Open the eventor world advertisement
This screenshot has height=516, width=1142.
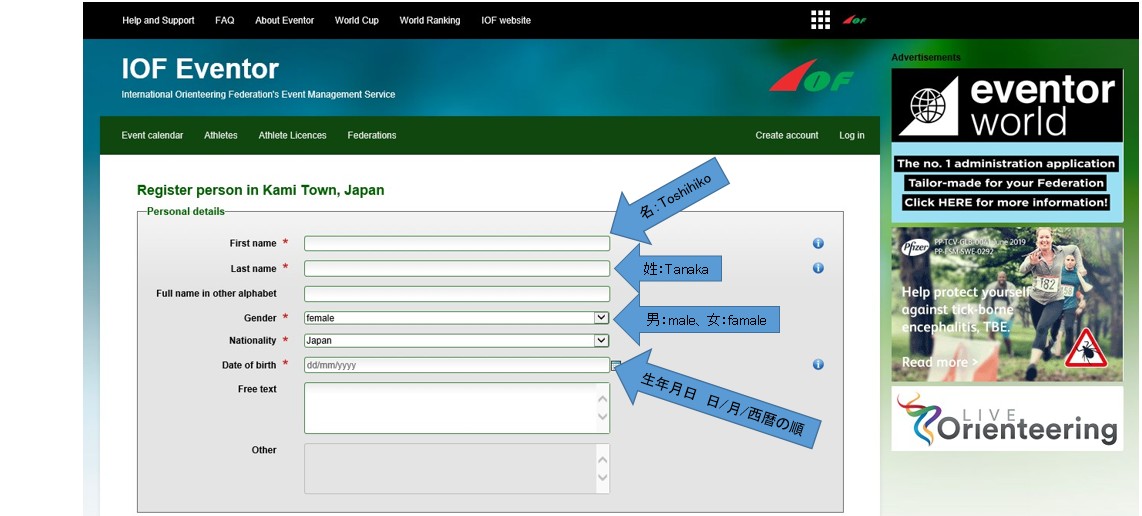(x=1007, y=145)
